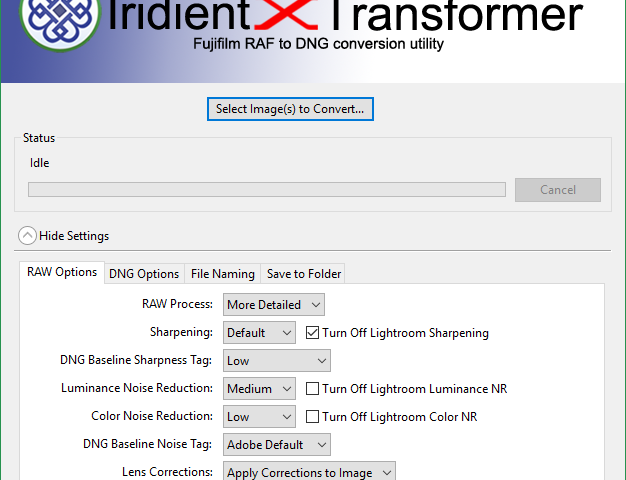Open DNG Baseline Sharpness Tag dropdown

pos(277,361)
